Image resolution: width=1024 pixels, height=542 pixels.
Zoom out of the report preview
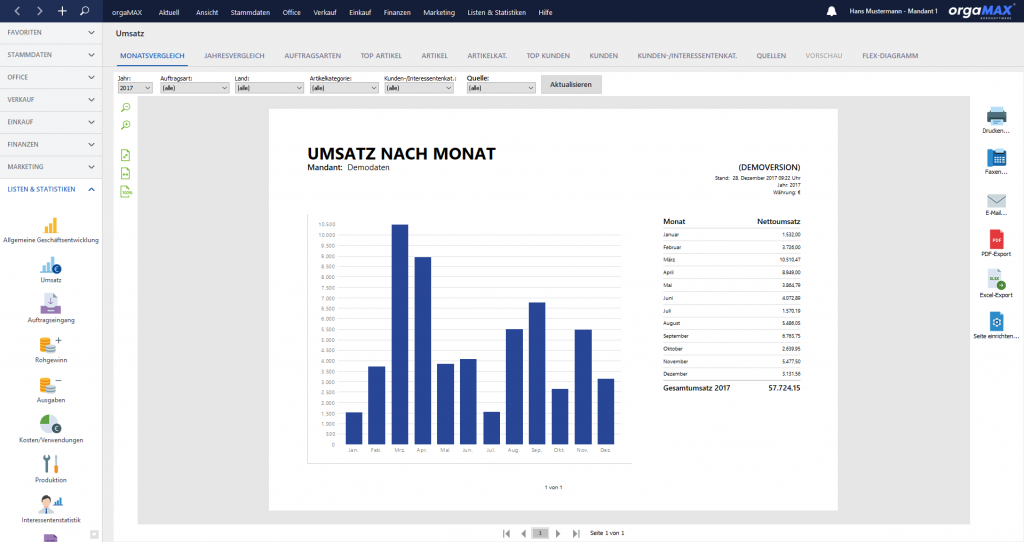pyautogui.click(x=126, y=107)
